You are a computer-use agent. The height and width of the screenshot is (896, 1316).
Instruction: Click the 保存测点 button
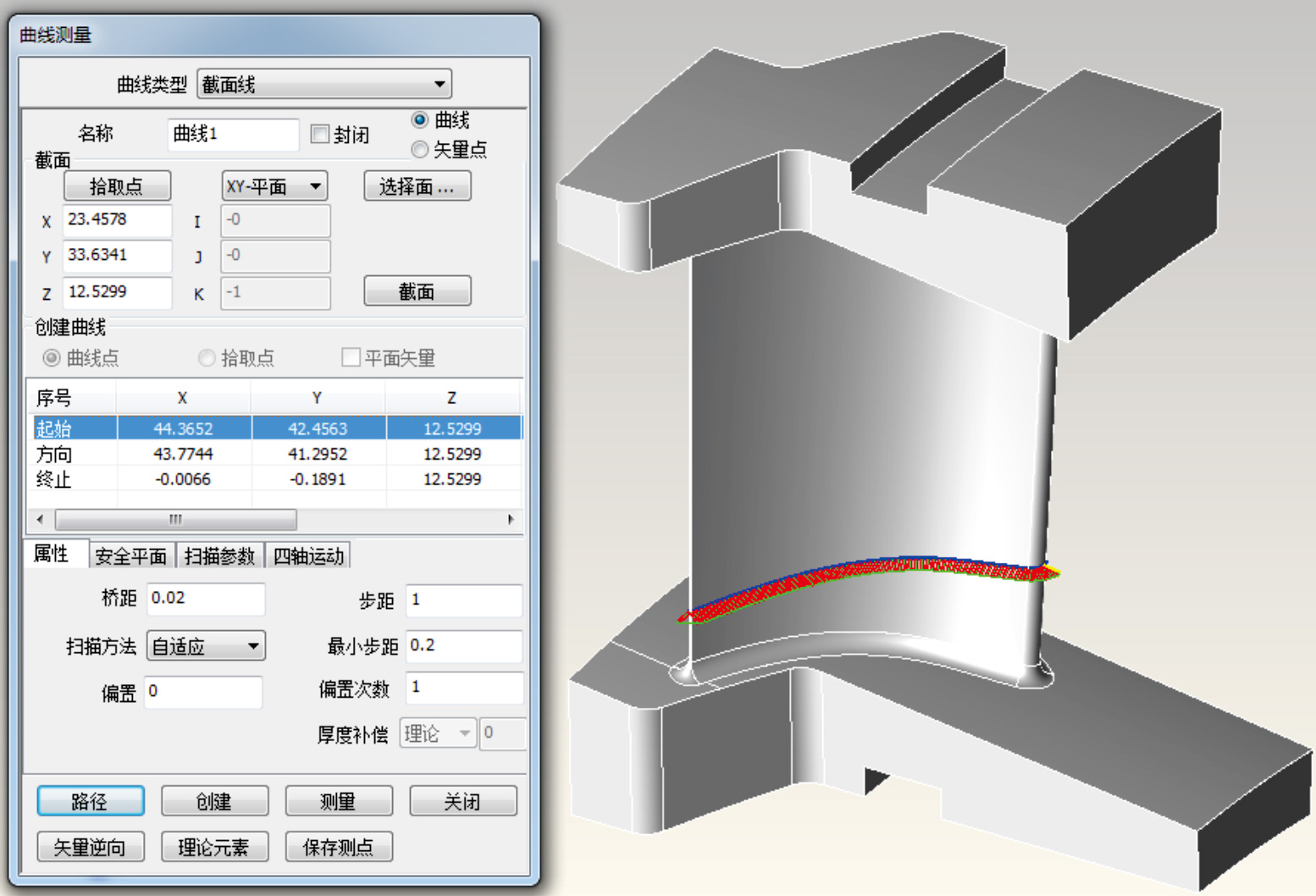pos(338,847)
